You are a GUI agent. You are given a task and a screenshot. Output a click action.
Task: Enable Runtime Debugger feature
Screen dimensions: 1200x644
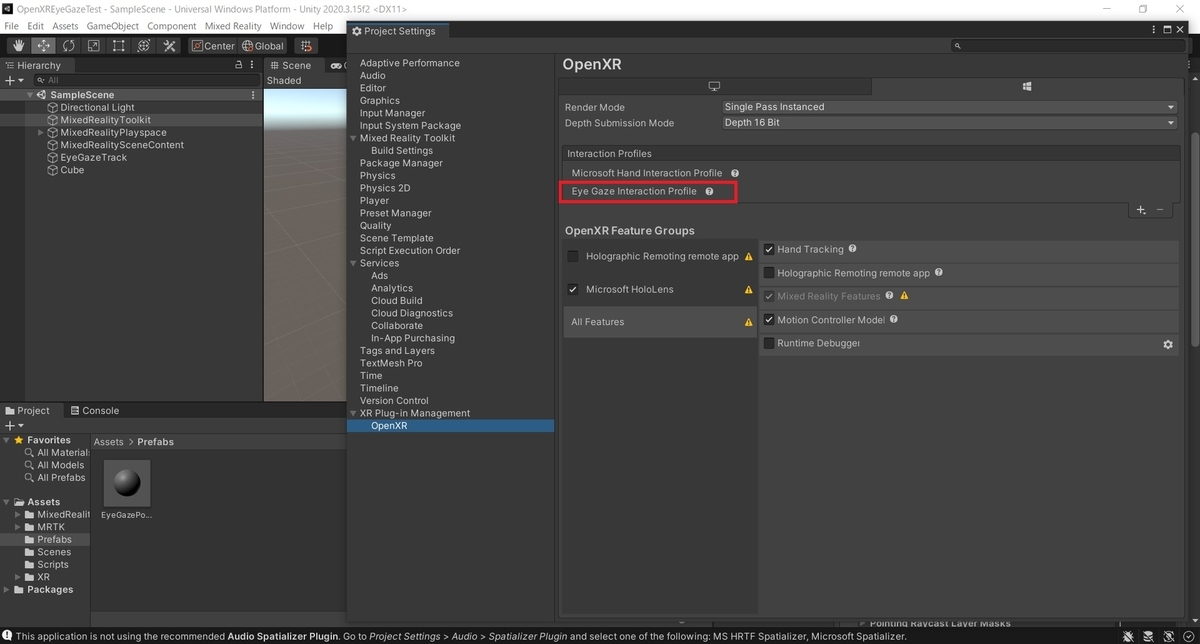click(x=769, y=343)
